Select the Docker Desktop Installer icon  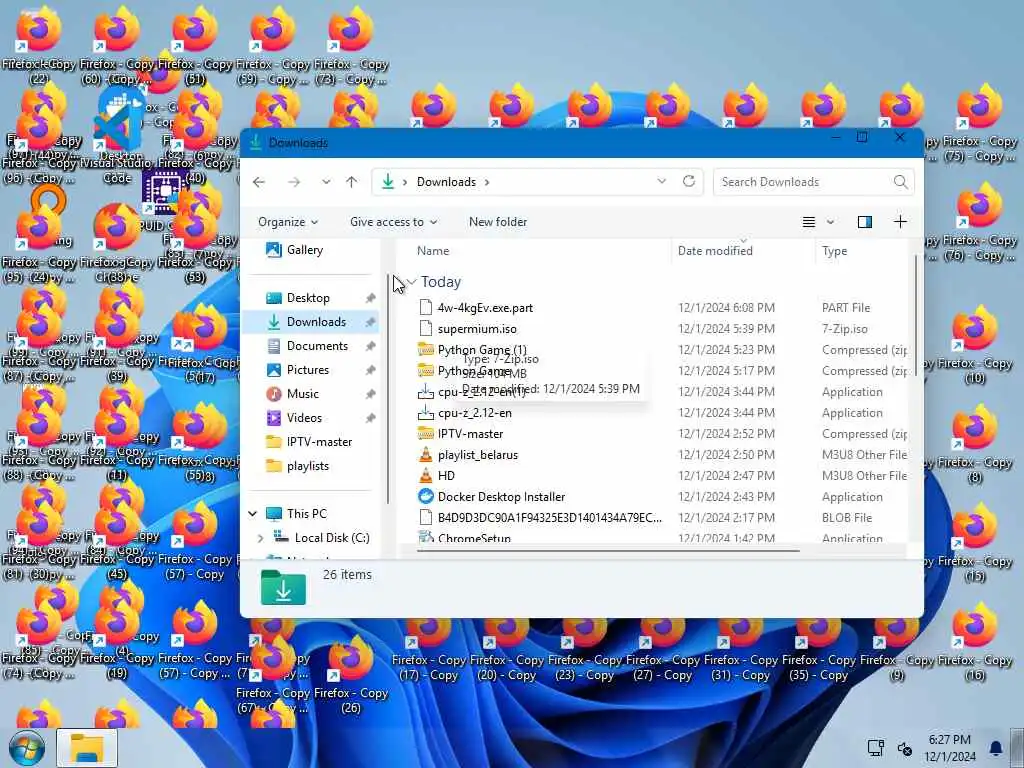[425, 496]
